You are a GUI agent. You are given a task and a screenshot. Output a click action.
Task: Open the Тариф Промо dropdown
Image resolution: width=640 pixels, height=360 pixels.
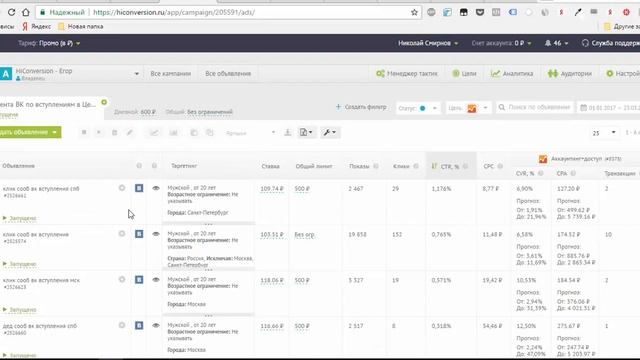click(x=49, y=43)
